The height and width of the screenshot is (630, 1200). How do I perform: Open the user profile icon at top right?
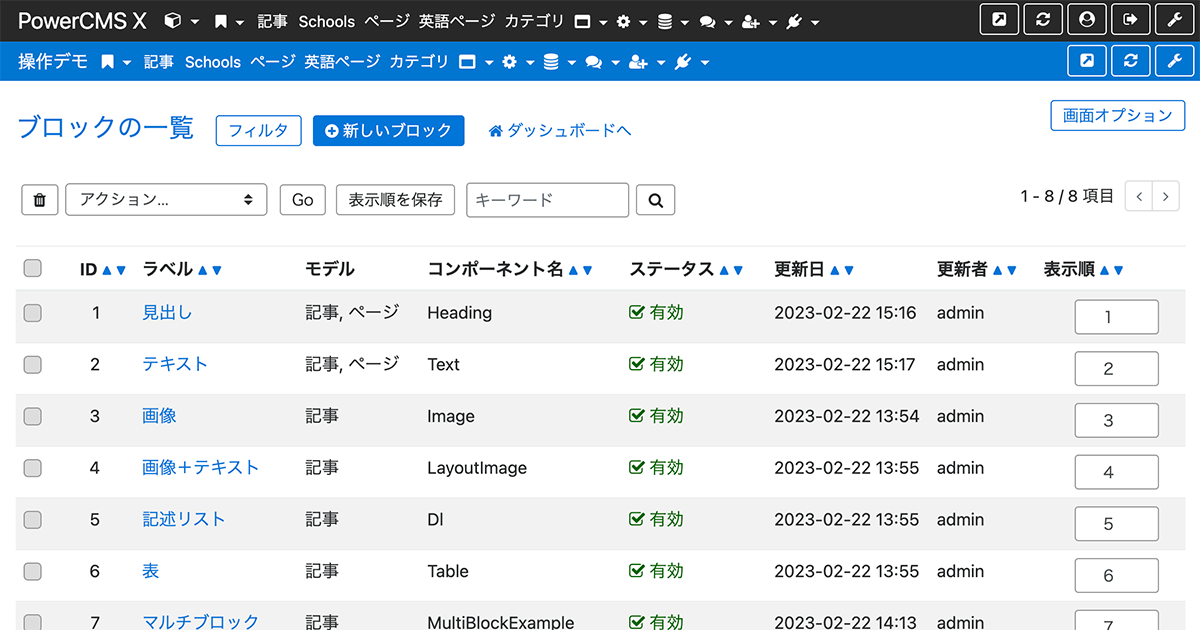(1087, 19)
